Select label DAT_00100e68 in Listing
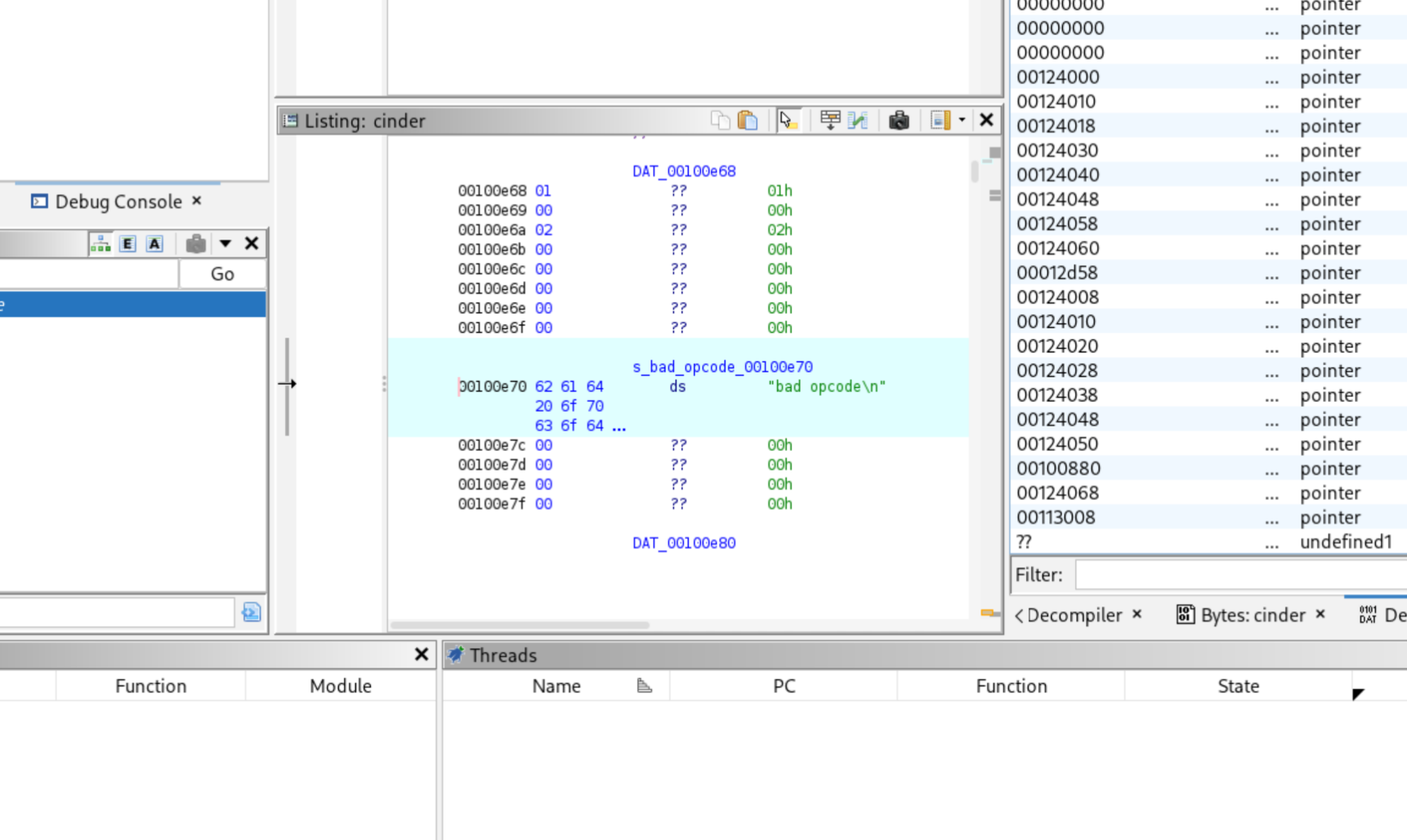 [684, 172]
